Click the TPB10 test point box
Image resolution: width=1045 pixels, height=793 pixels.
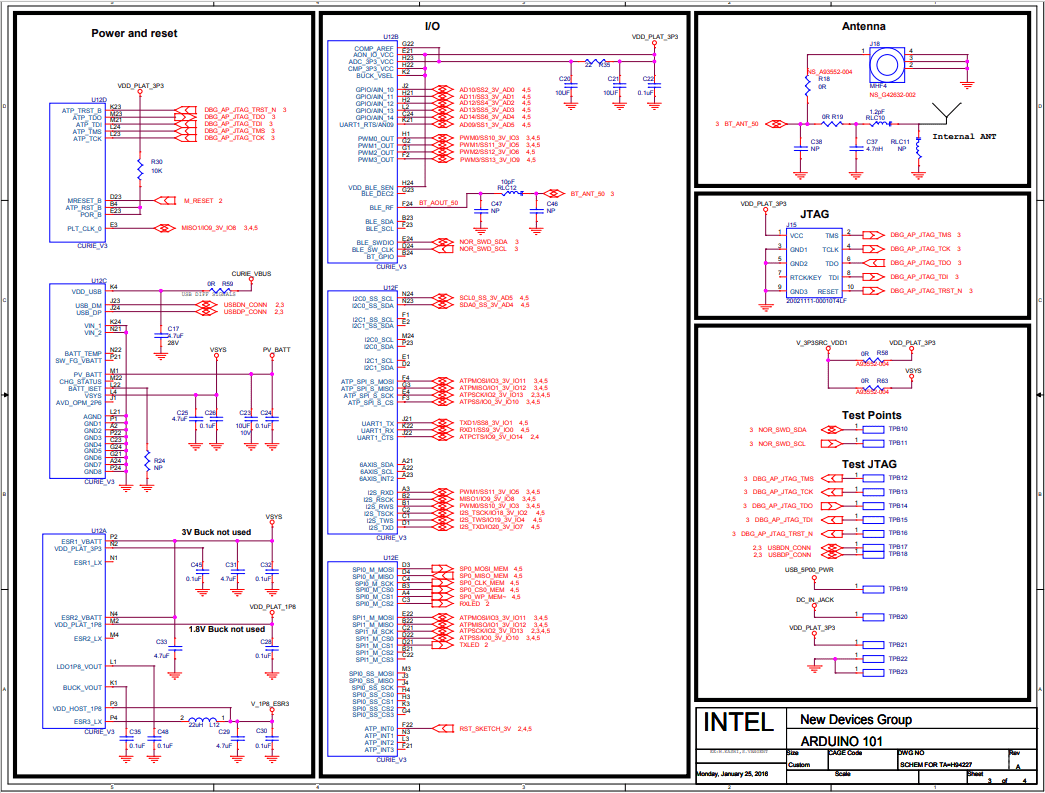click(x=870, y=429)
